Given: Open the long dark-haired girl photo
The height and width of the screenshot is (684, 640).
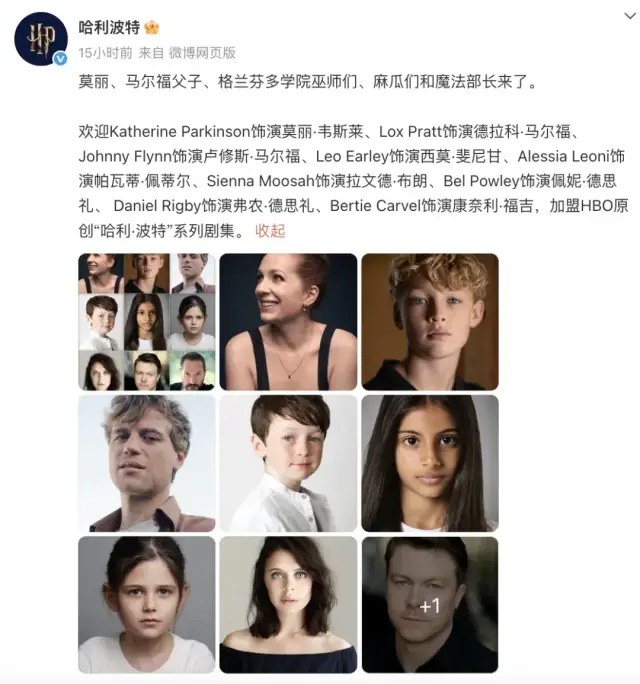Looking at the screenshot, I should (430, 463).
